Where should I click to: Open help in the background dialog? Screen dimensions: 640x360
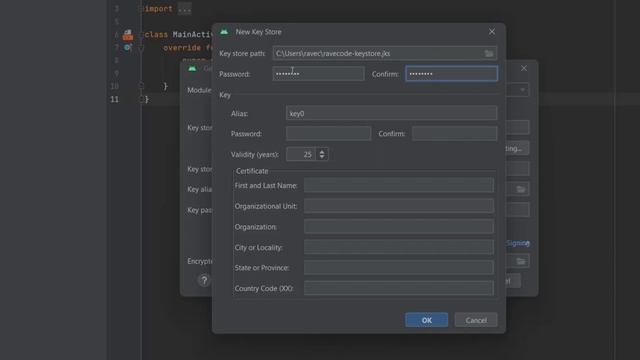pos(204,280)
